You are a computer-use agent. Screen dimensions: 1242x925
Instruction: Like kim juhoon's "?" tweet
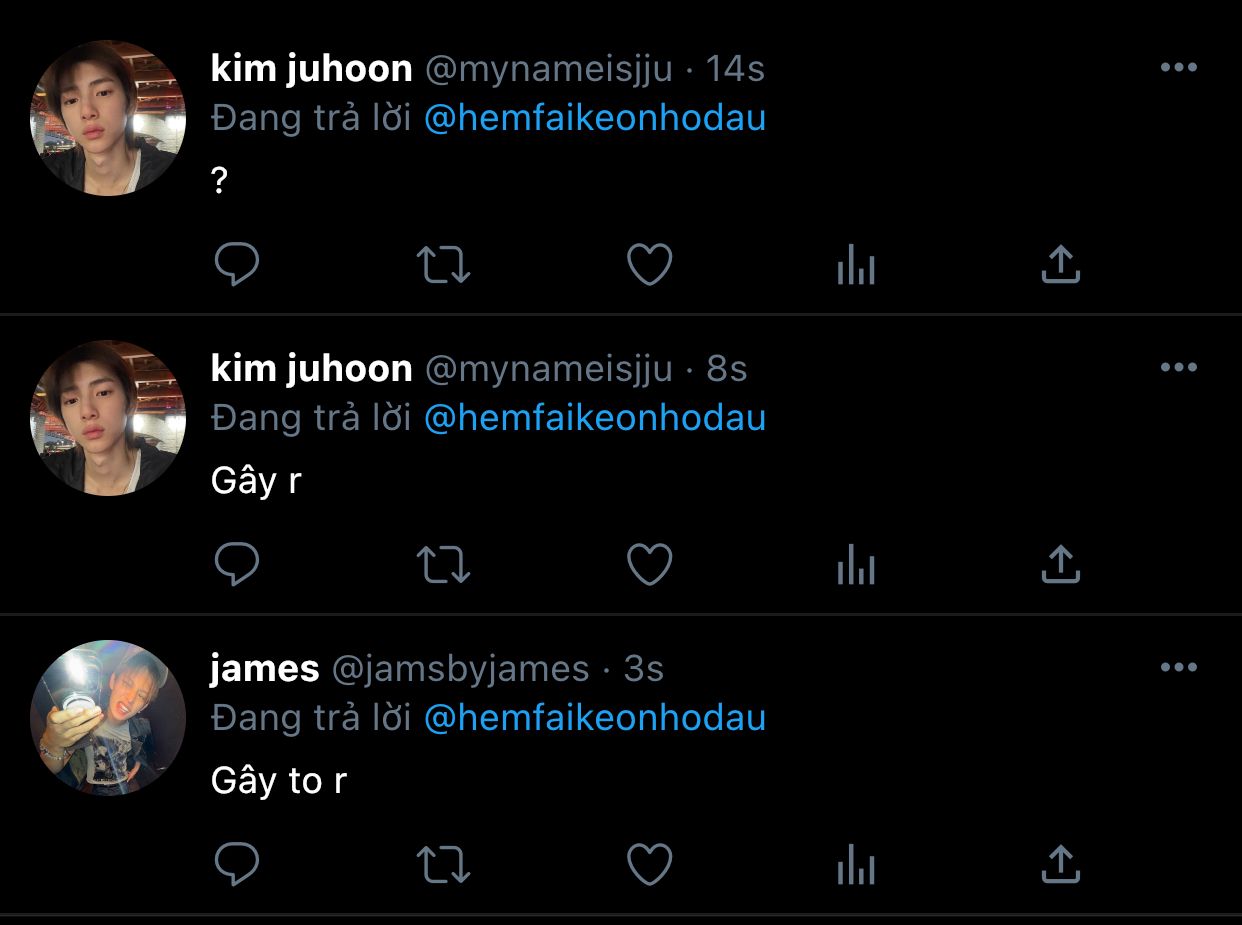point(649,265)
